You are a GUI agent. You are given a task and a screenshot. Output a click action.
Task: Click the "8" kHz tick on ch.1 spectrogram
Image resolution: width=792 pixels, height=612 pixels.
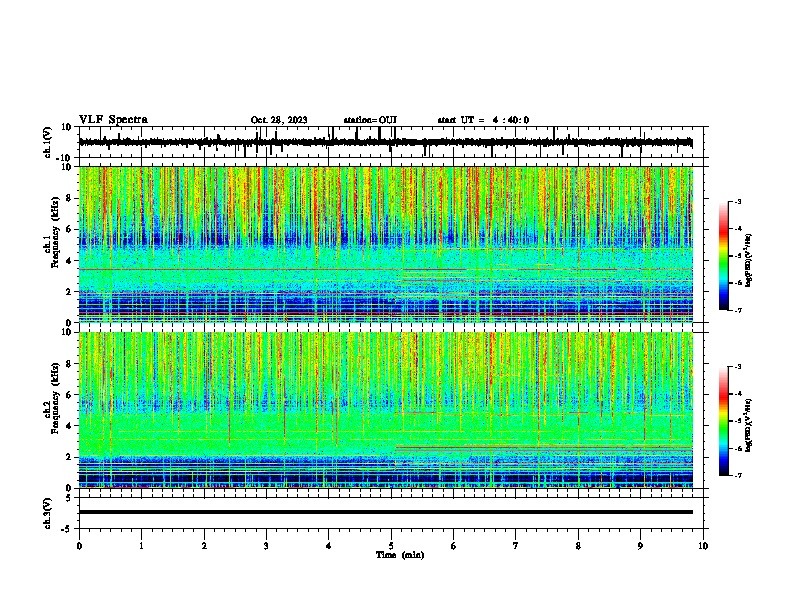pos(70,198)
